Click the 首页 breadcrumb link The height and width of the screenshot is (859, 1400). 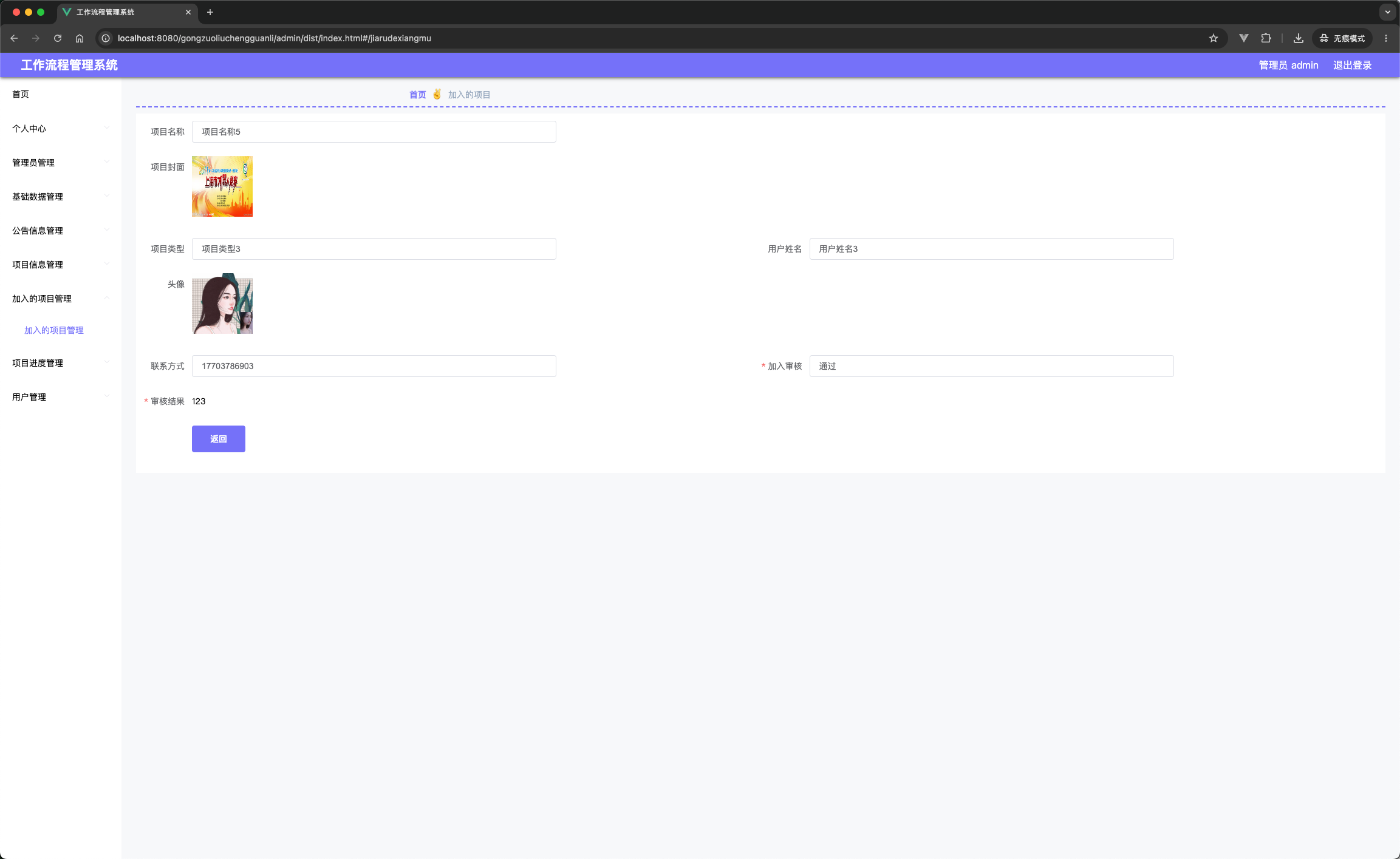417,95
